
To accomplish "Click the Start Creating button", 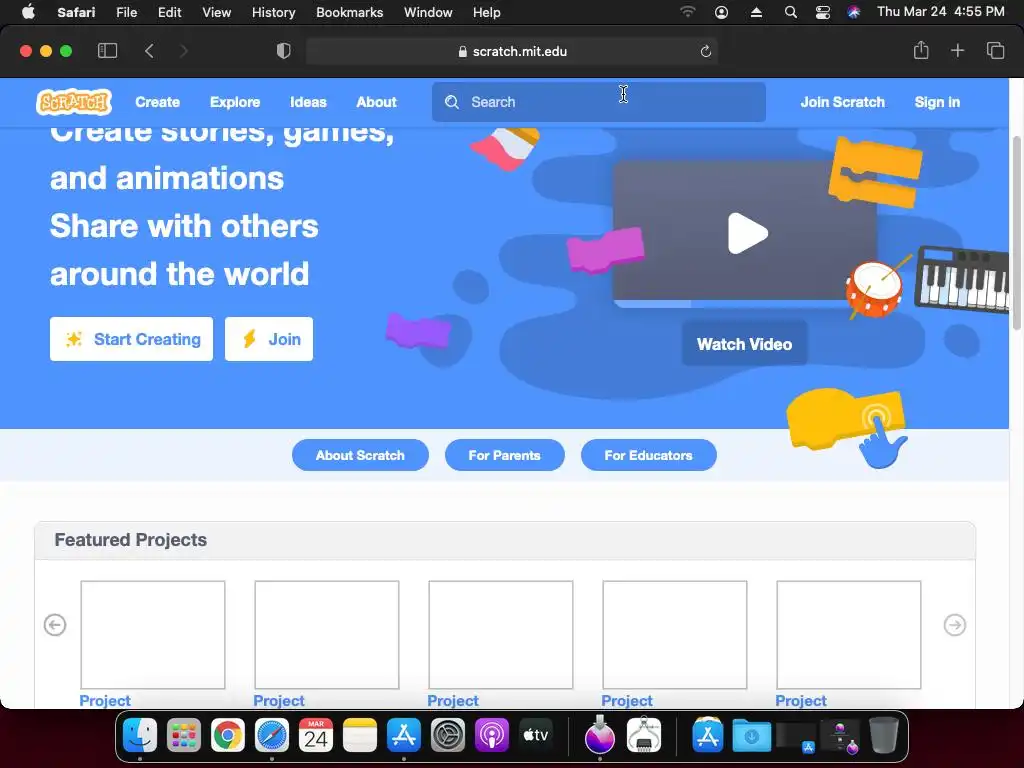I will click(x=131, y=339).
